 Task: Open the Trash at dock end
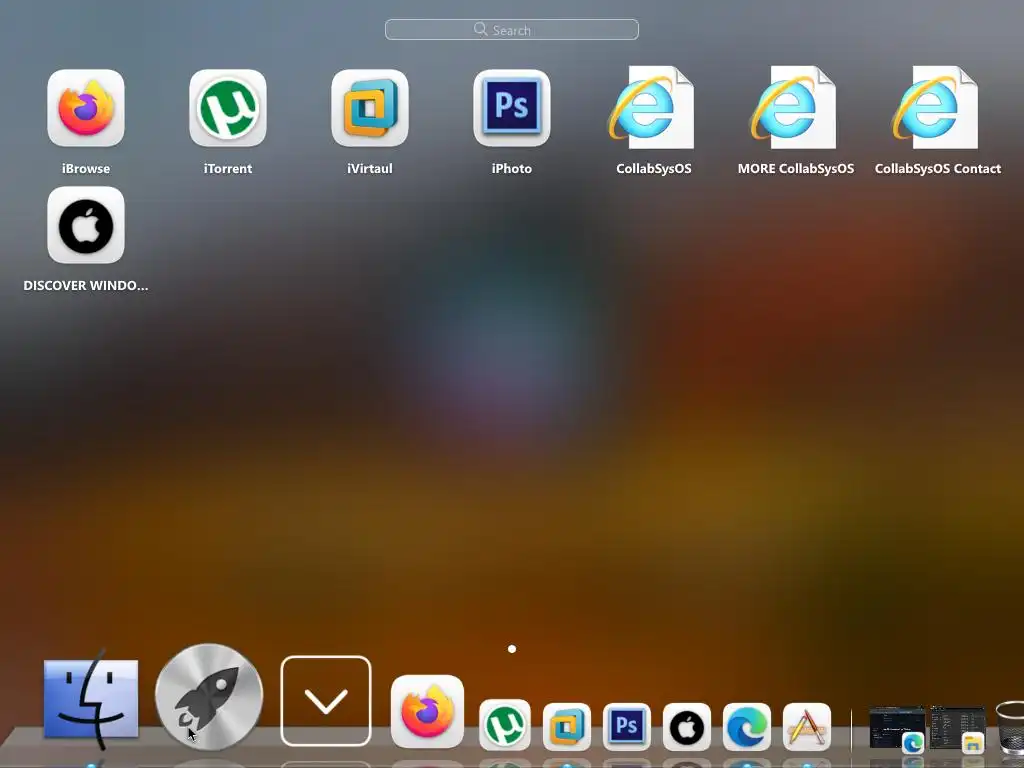[x=1010, y=727]
